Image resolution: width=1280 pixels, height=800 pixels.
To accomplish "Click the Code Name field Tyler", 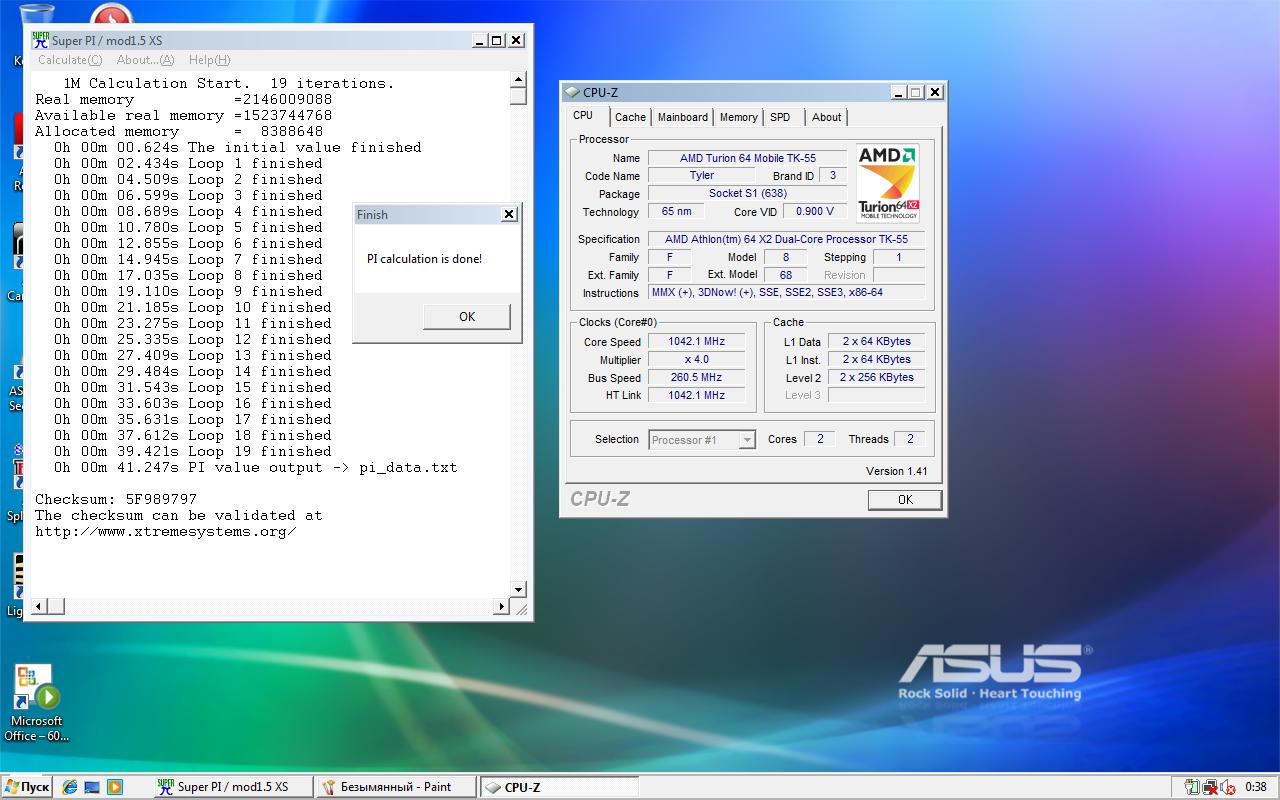I will click(x=702, y=175).
